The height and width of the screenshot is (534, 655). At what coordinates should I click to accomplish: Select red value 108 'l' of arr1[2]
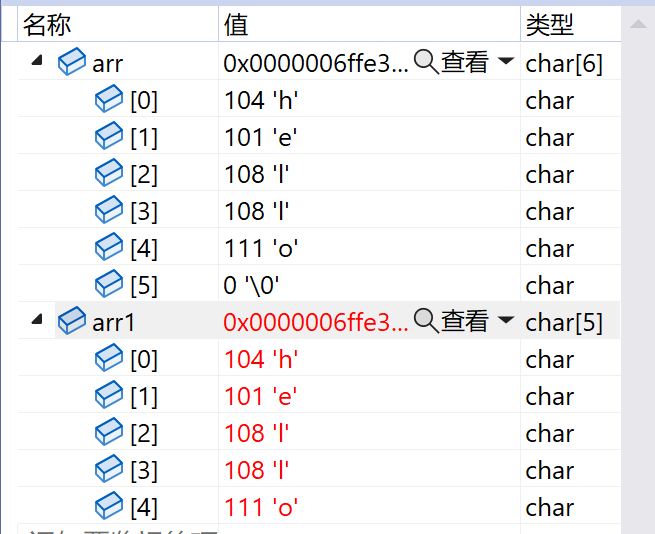(x=256, y=434)
